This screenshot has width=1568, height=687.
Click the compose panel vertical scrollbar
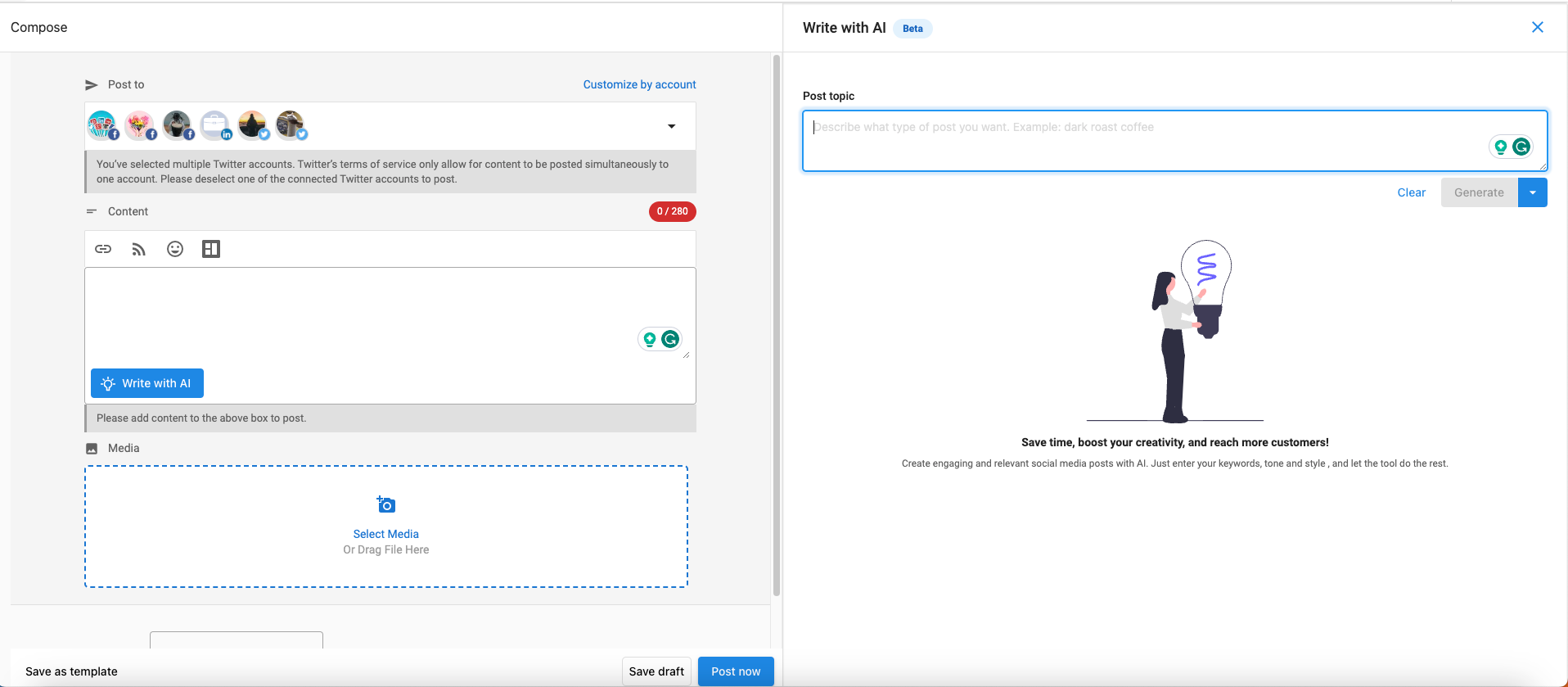[x=777, y=325]
